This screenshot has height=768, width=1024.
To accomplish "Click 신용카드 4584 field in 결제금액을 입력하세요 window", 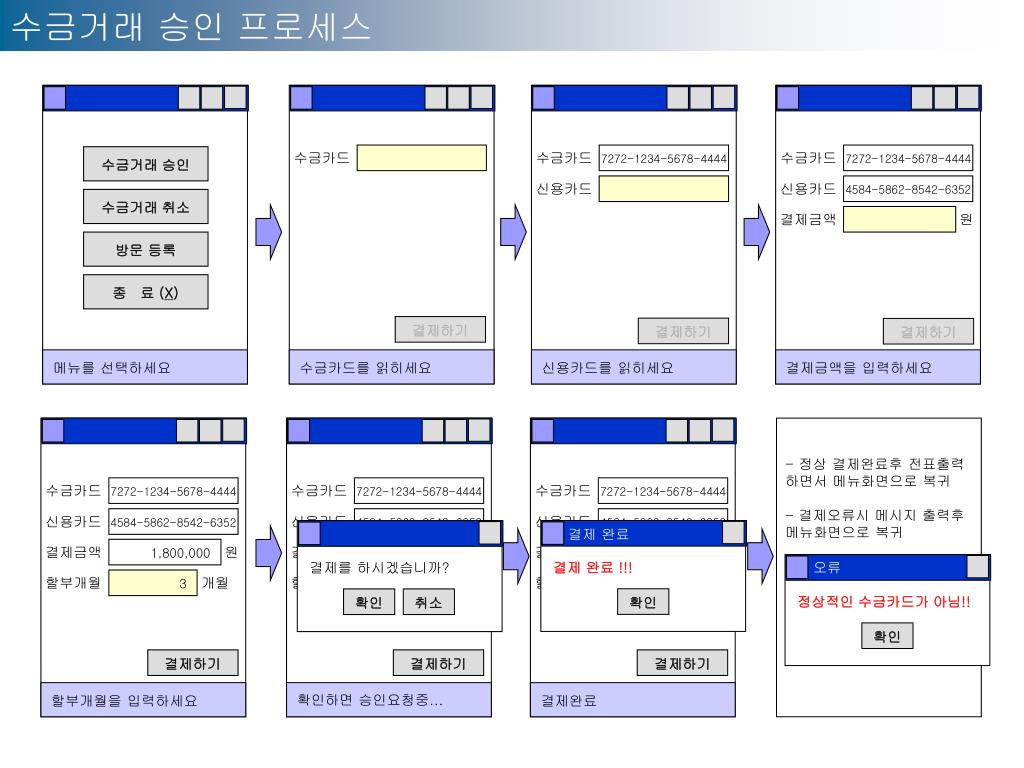I will coord(908,189).
